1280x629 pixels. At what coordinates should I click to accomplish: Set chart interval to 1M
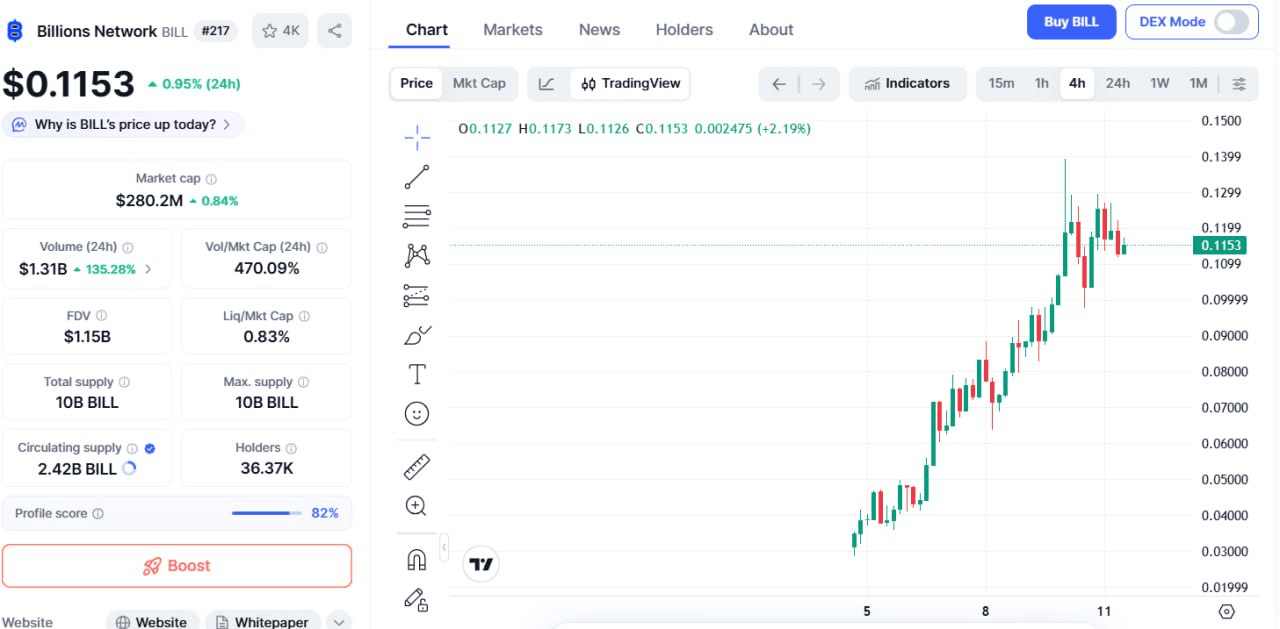1198,84
